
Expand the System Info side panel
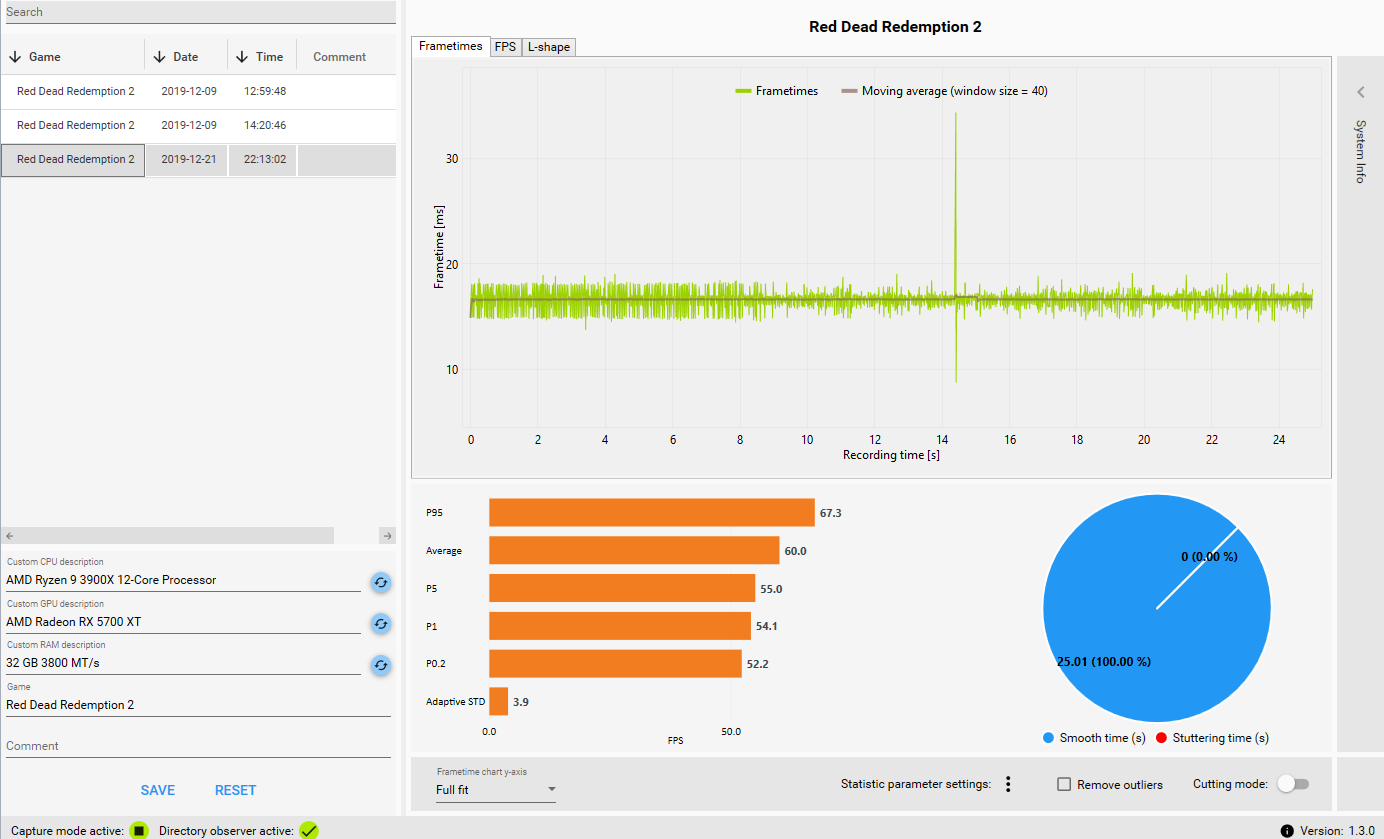[x=1360, y=92]
